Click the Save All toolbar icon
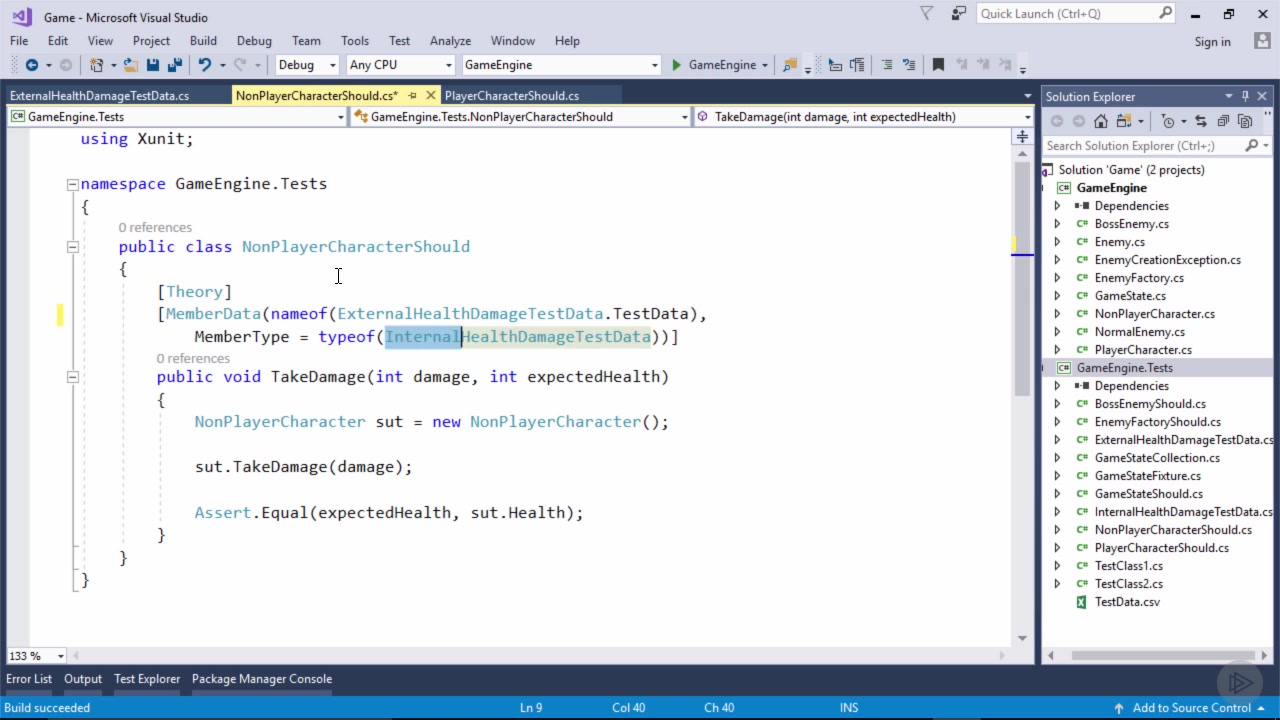Screen dimensions: 1280x720 tap(175, 65)
